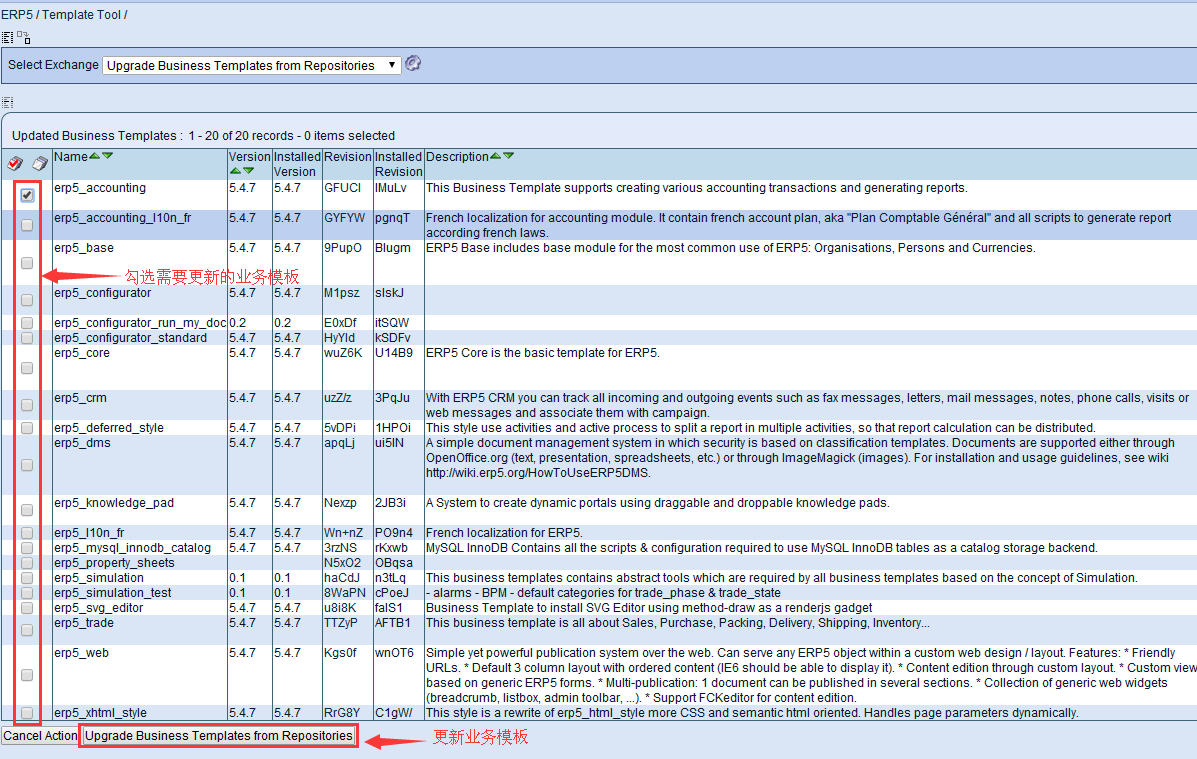Viewport: 1197px width, 759px height.
Task: Open Template Tool breadcrumb link
Action: click(x=81, y=15)
